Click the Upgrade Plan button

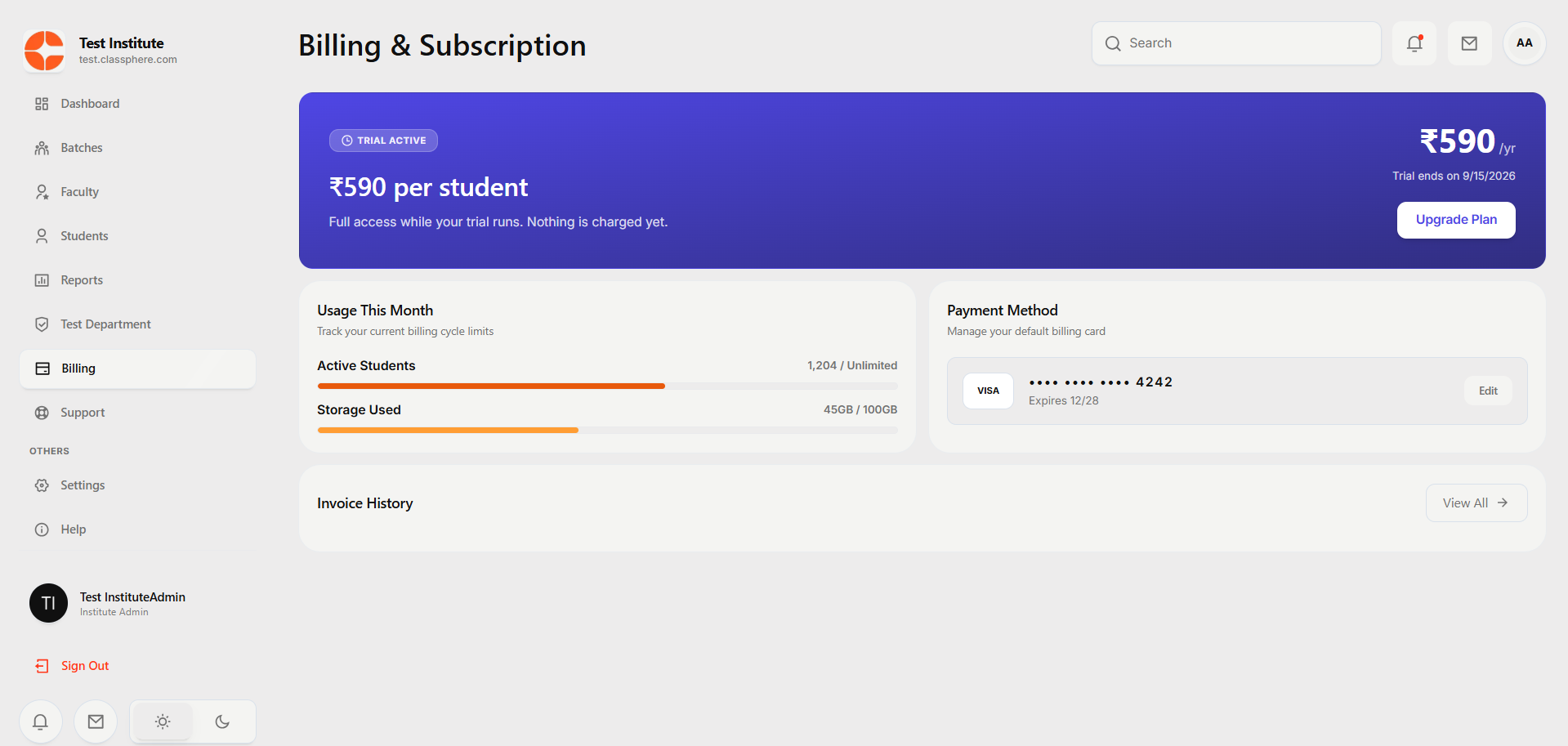(1456, 220)
